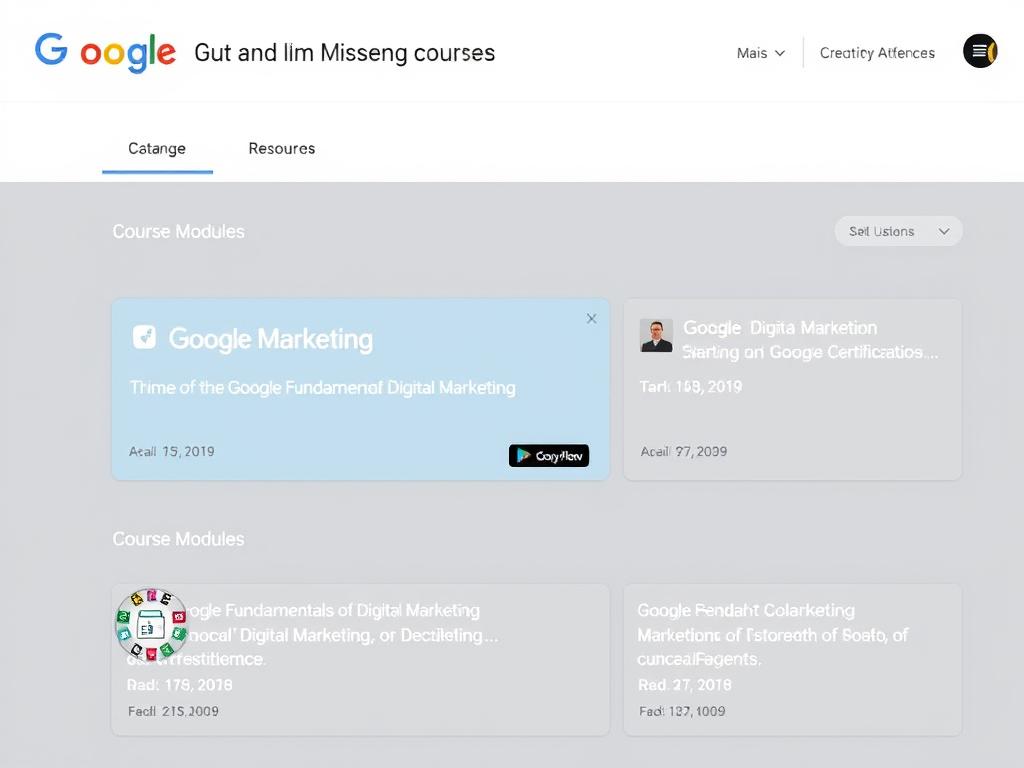
Task: Switch to the Catange tab
Action: tap(157, 148)
